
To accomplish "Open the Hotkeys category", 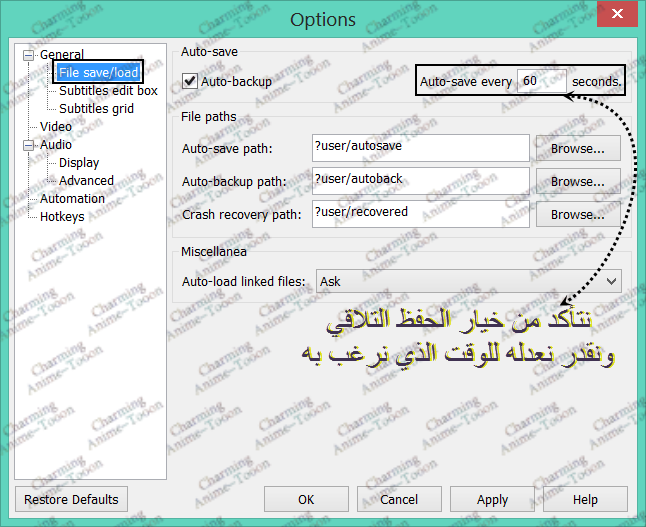I will 62,217.
